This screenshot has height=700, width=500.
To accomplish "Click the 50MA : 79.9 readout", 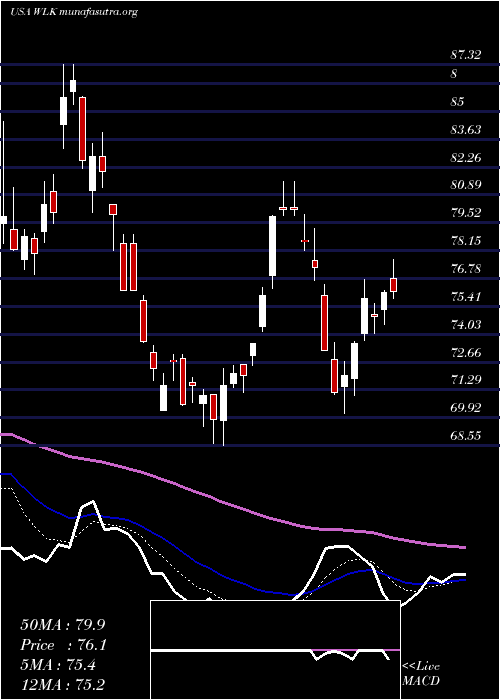I will click(x=62, y=625).
